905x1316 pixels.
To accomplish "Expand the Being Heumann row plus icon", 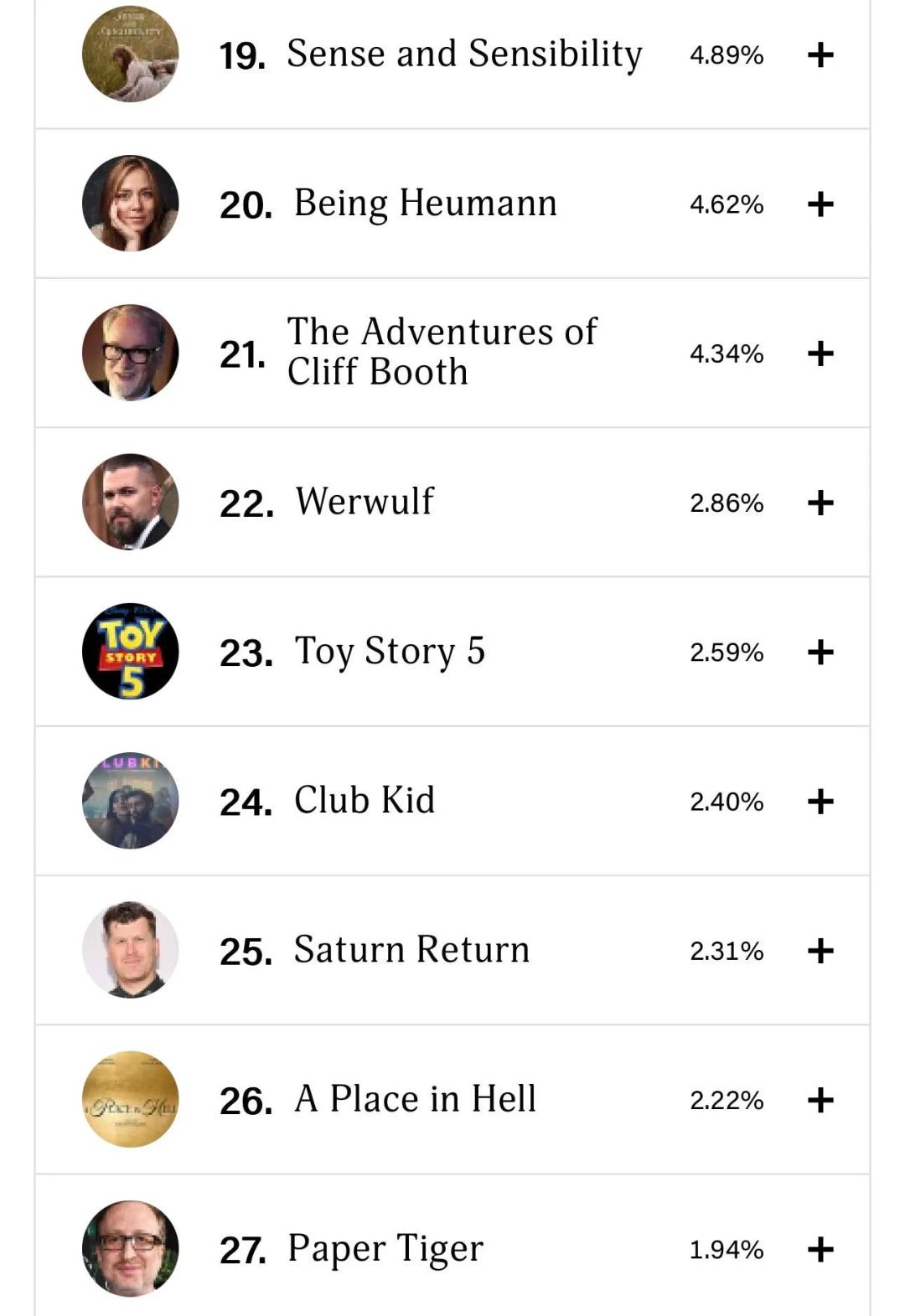I will click(820, 204).
